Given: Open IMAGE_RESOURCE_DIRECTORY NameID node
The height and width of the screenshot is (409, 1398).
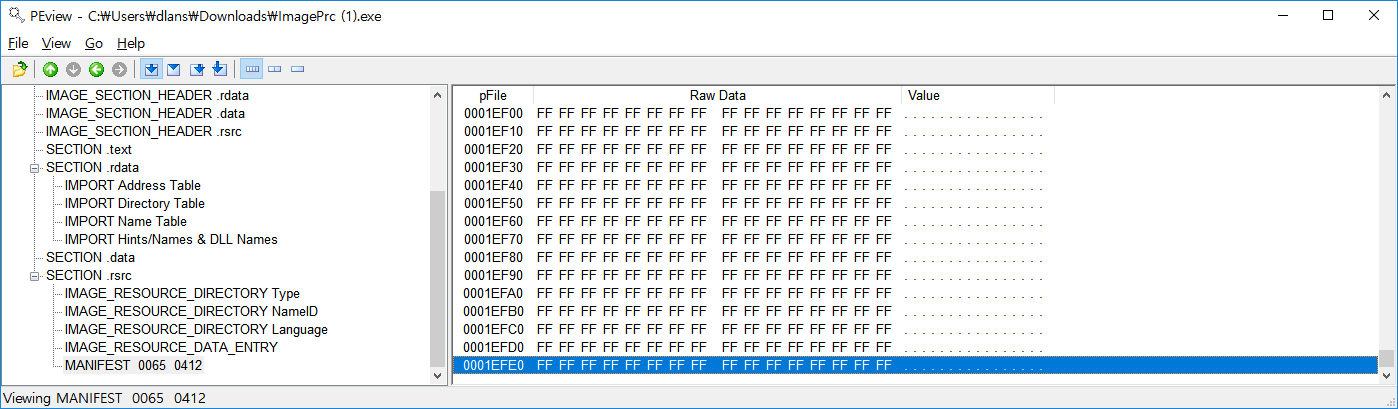Looking at the screenshot, I should coord(192,311).
